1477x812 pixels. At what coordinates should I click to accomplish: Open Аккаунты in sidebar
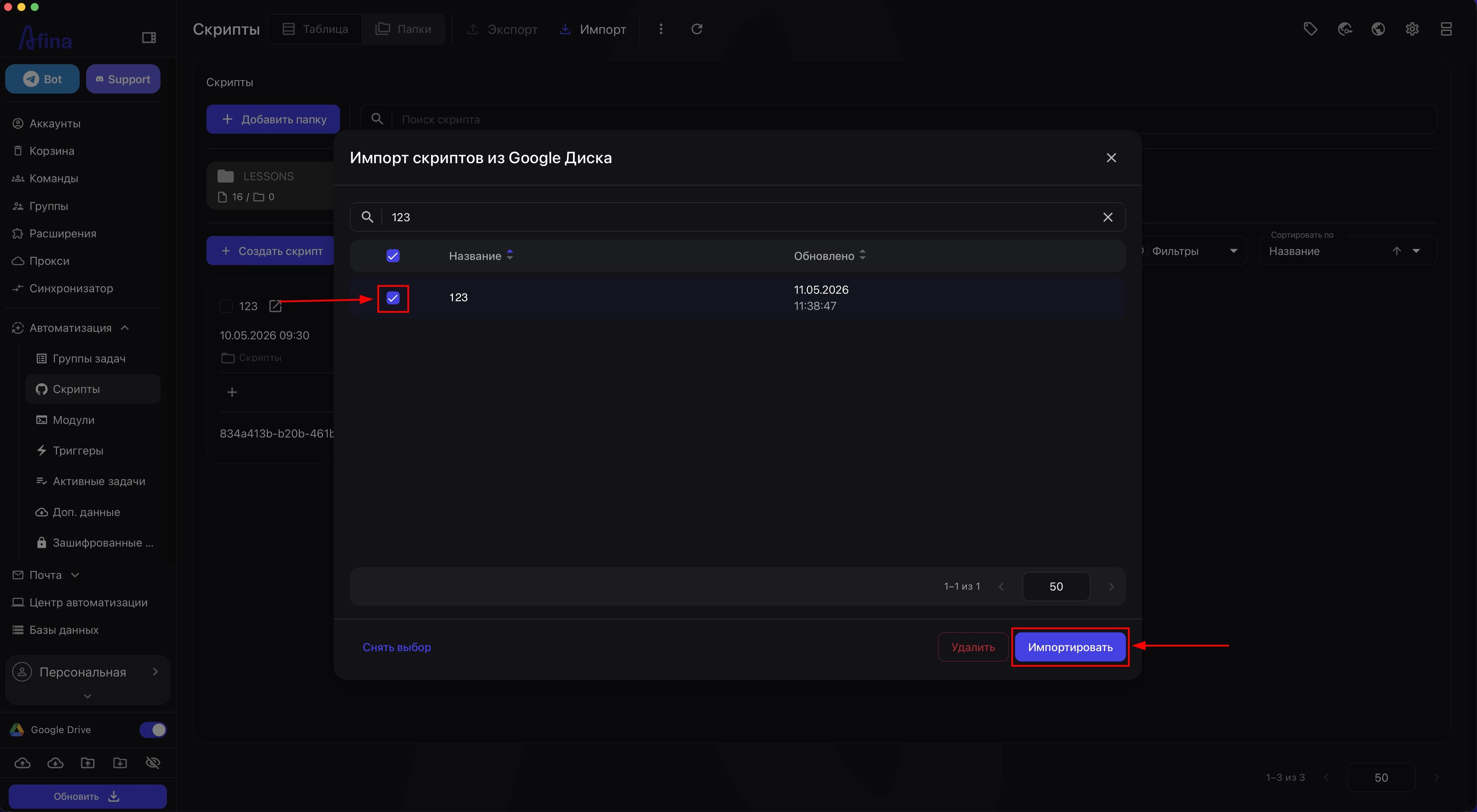(55, 123)
